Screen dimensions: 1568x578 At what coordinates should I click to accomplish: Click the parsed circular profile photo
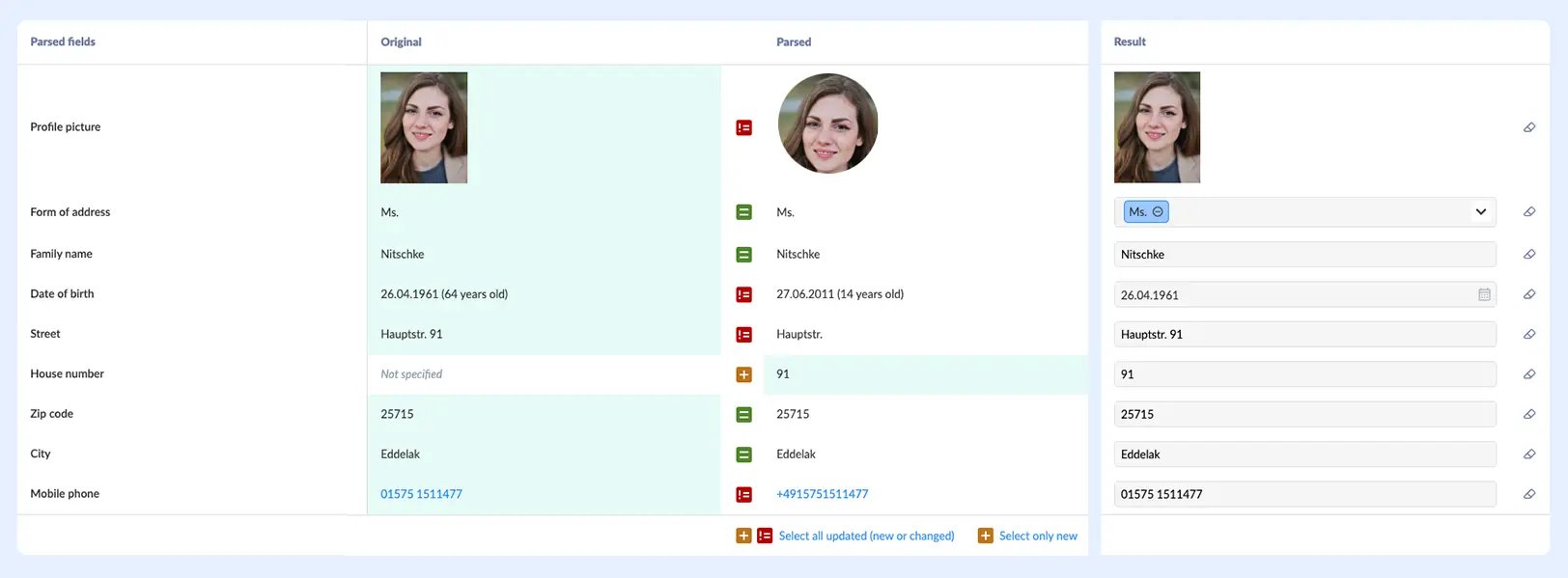pyautogui.click(x=827, y=124)
